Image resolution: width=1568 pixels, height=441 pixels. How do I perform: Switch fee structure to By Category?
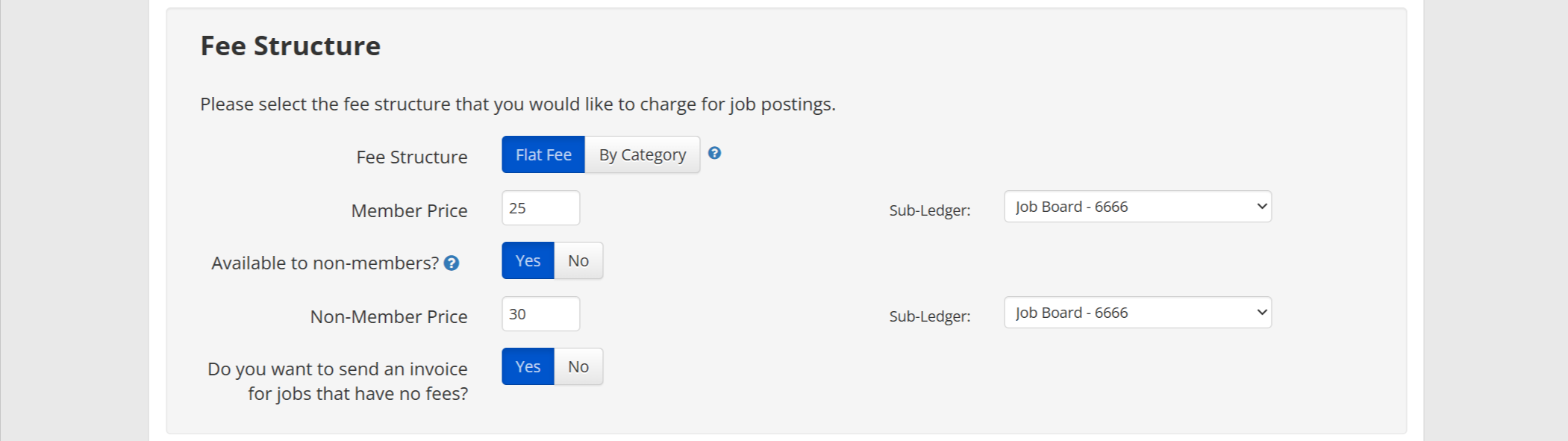tap(642, 155)
